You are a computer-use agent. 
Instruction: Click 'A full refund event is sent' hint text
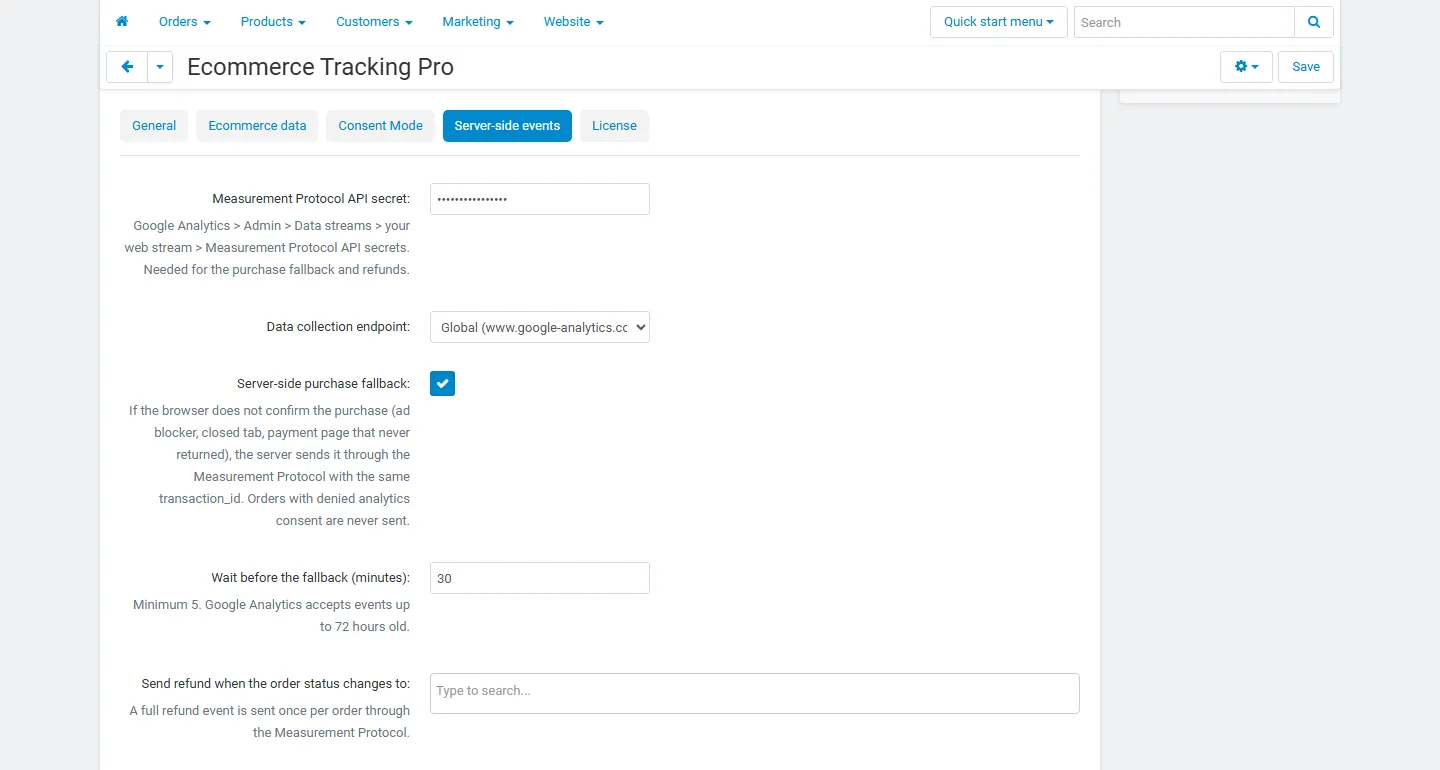[270, 722]
